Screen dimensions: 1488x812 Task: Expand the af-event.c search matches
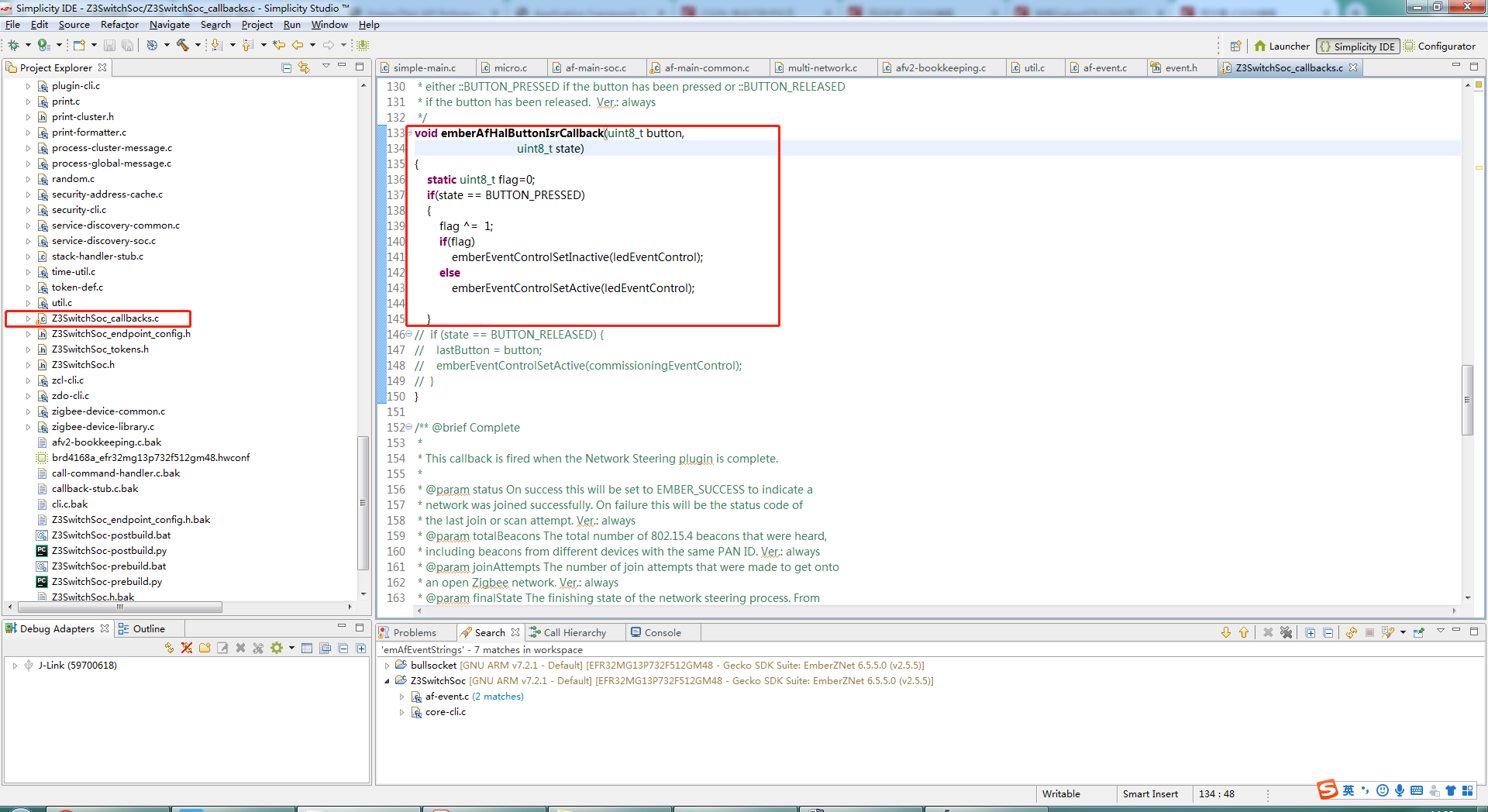click(402, 697)
